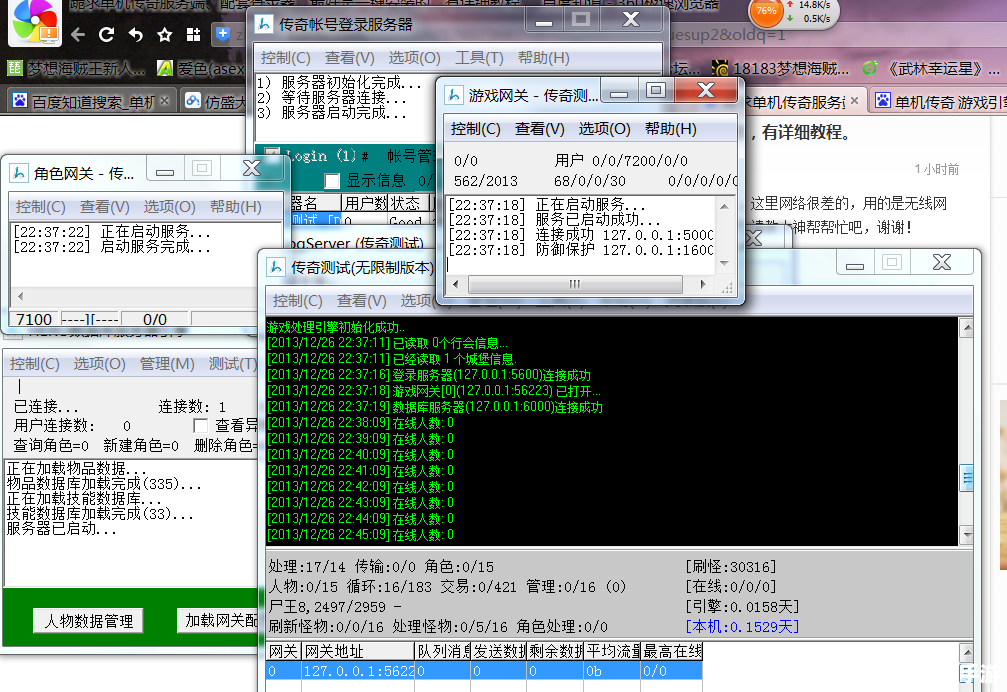Image resolution: width=1007 pixels, height=692 pixels.
Task: Click the 用户数 column header in login server
Action: coord(365,203)
